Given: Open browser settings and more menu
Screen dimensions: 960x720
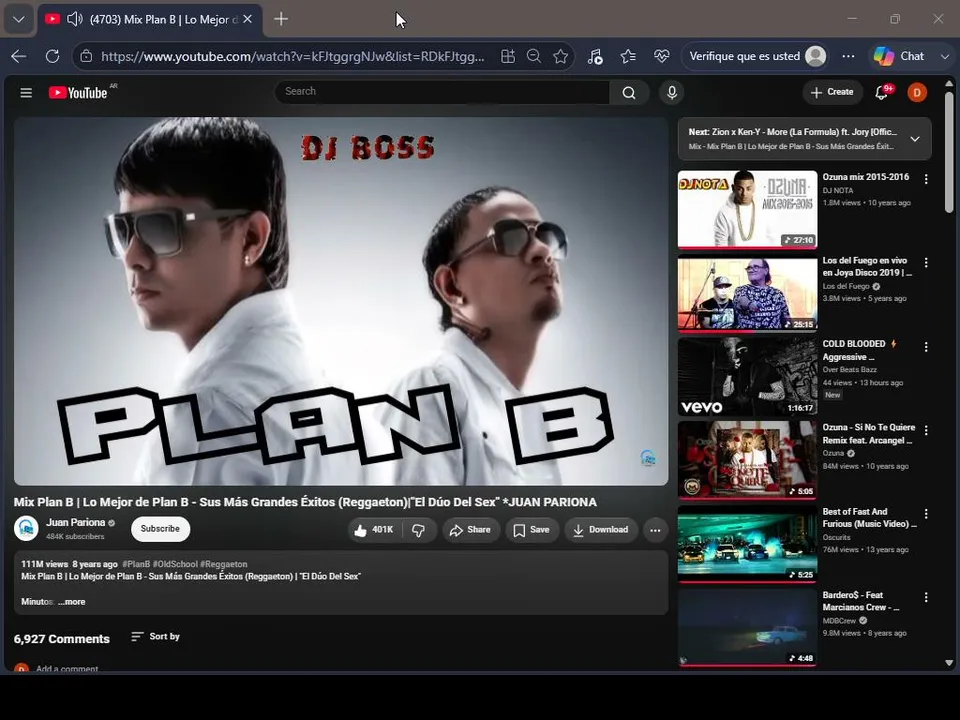Looking at the screenshot, I should point(848,56).
